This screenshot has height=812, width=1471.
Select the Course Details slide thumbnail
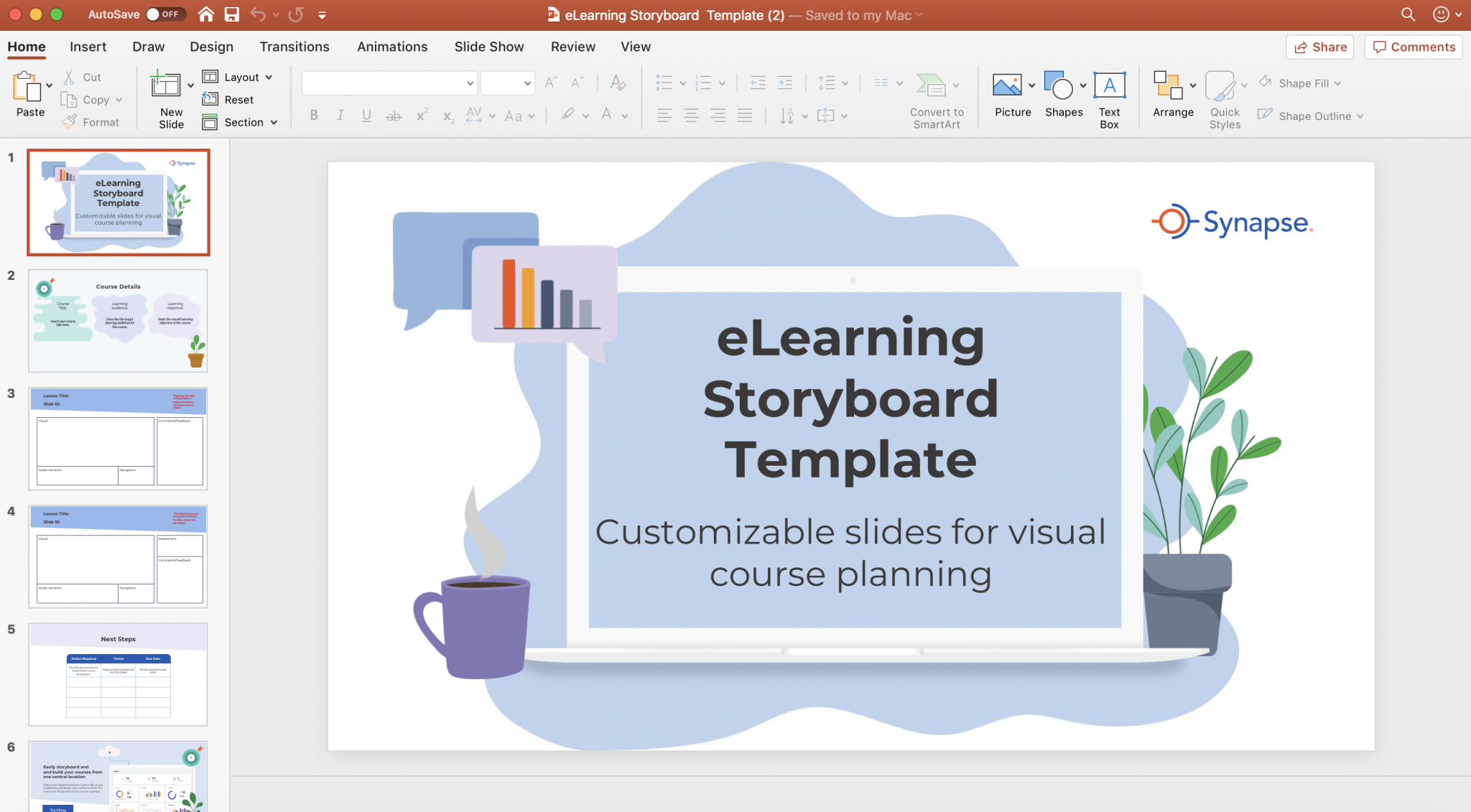pyautogui.click(x=118, y=320)
